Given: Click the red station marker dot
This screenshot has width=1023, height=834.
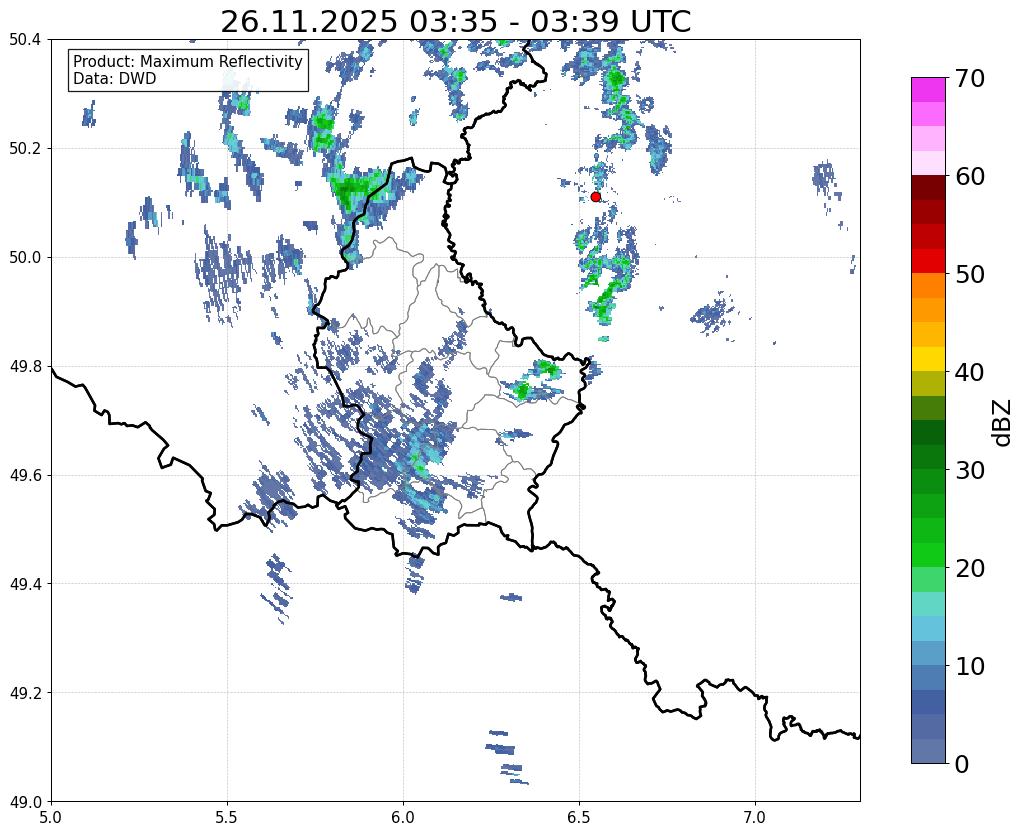Looking at the screenshot, I should 595,196.
